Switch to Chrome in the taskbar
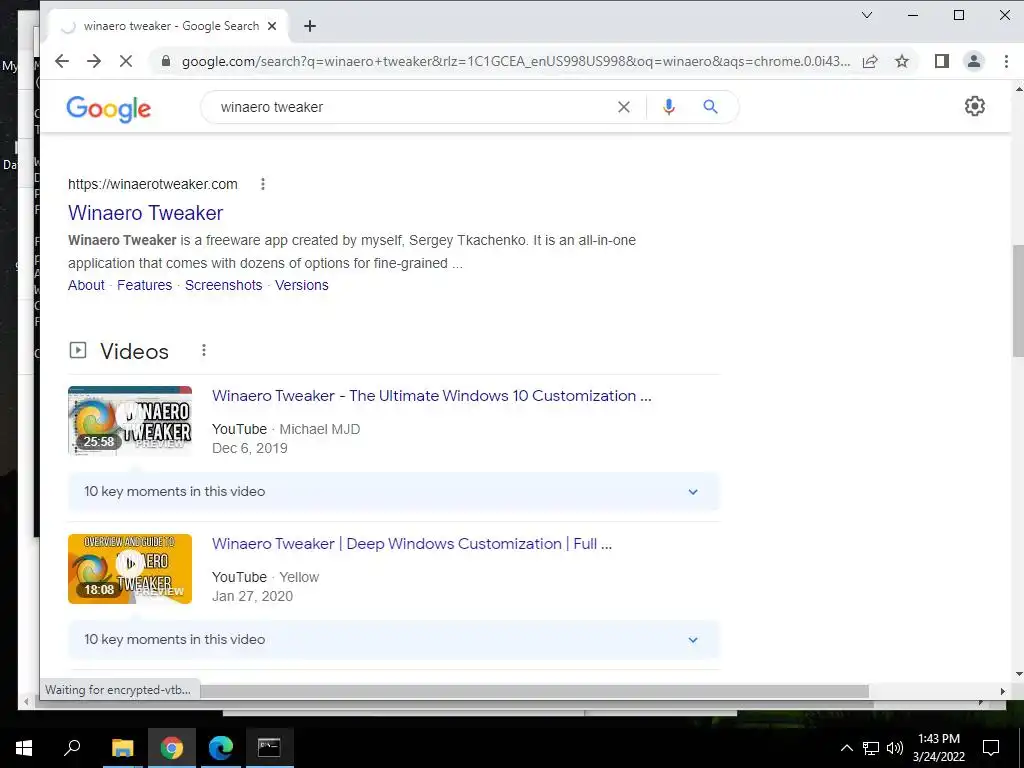This screenshot has width=1024, height=768. point(172,748)
